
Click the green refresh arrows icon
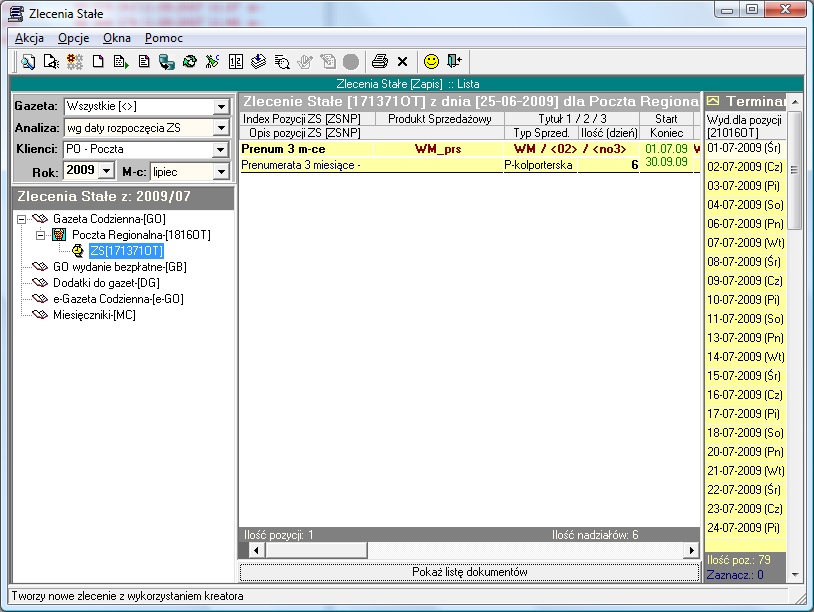tap(189, 62)
